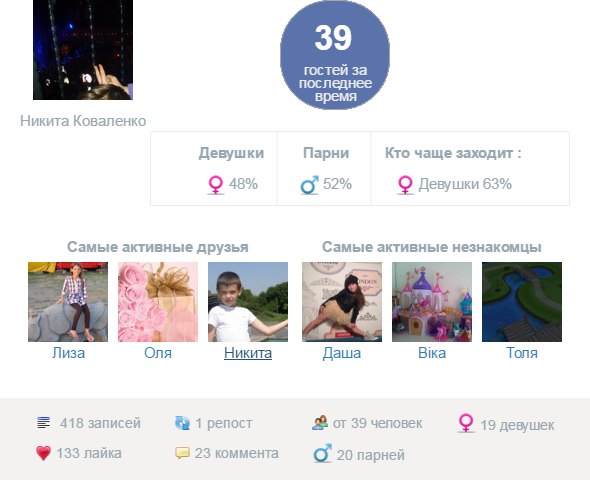Click the pink roses thumbnail for Оля
This screenshot has height=480, width=590.
coord(158,302)
